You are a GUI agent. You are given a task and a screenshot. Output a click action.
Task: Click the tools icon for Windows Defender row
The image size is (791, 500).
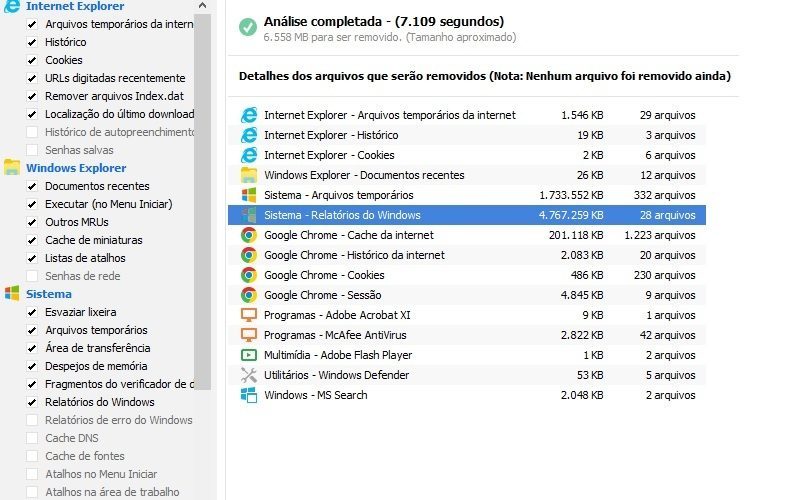249,375
